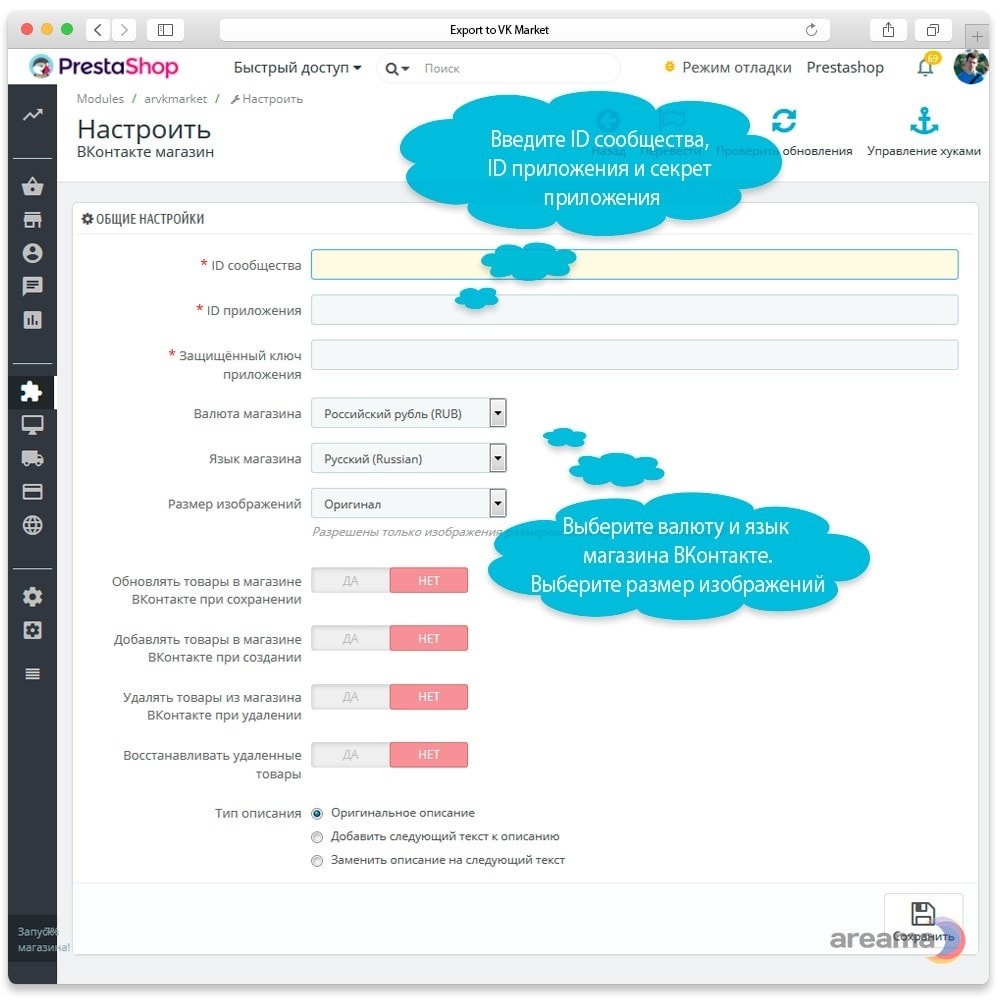Expand the 'Быстрый доступ' menu
The height and width of the screenshot is (1000, 1000).
[x=297, y=68]
